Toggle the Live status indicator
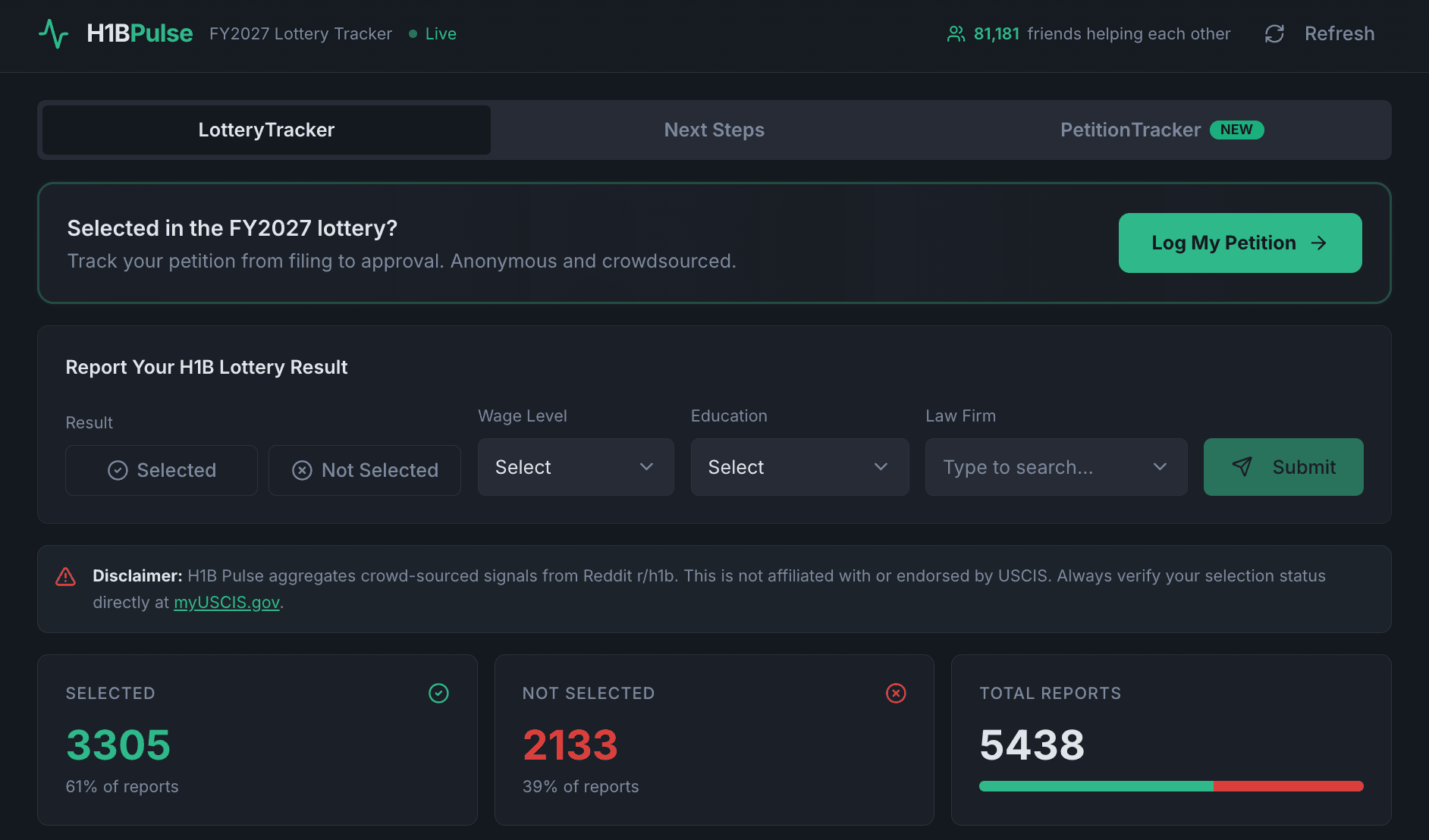 (x=432, y=33)
